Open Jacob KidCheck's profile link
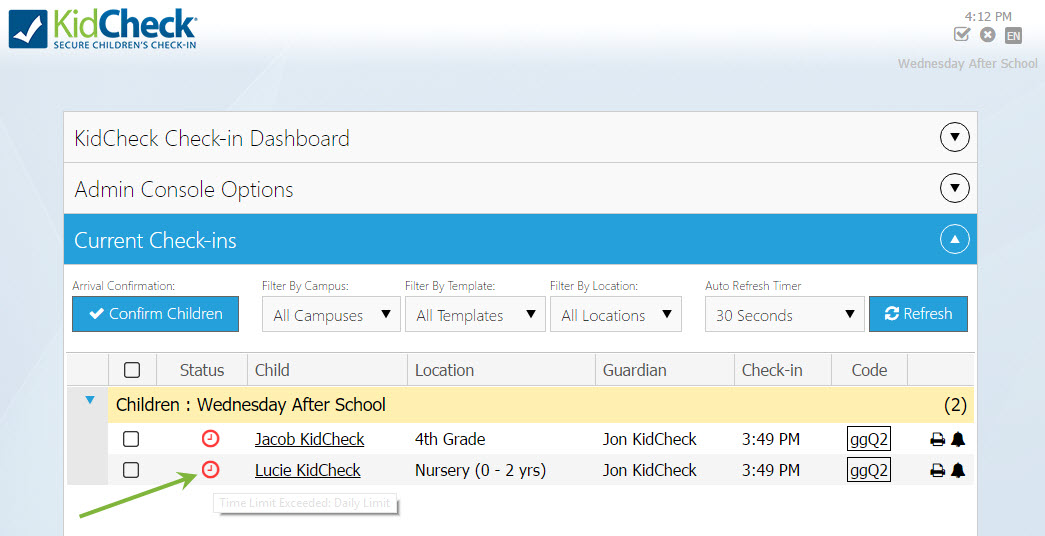Image resolution: width=1045 pixels, height=536 pixels. point(309,439)
